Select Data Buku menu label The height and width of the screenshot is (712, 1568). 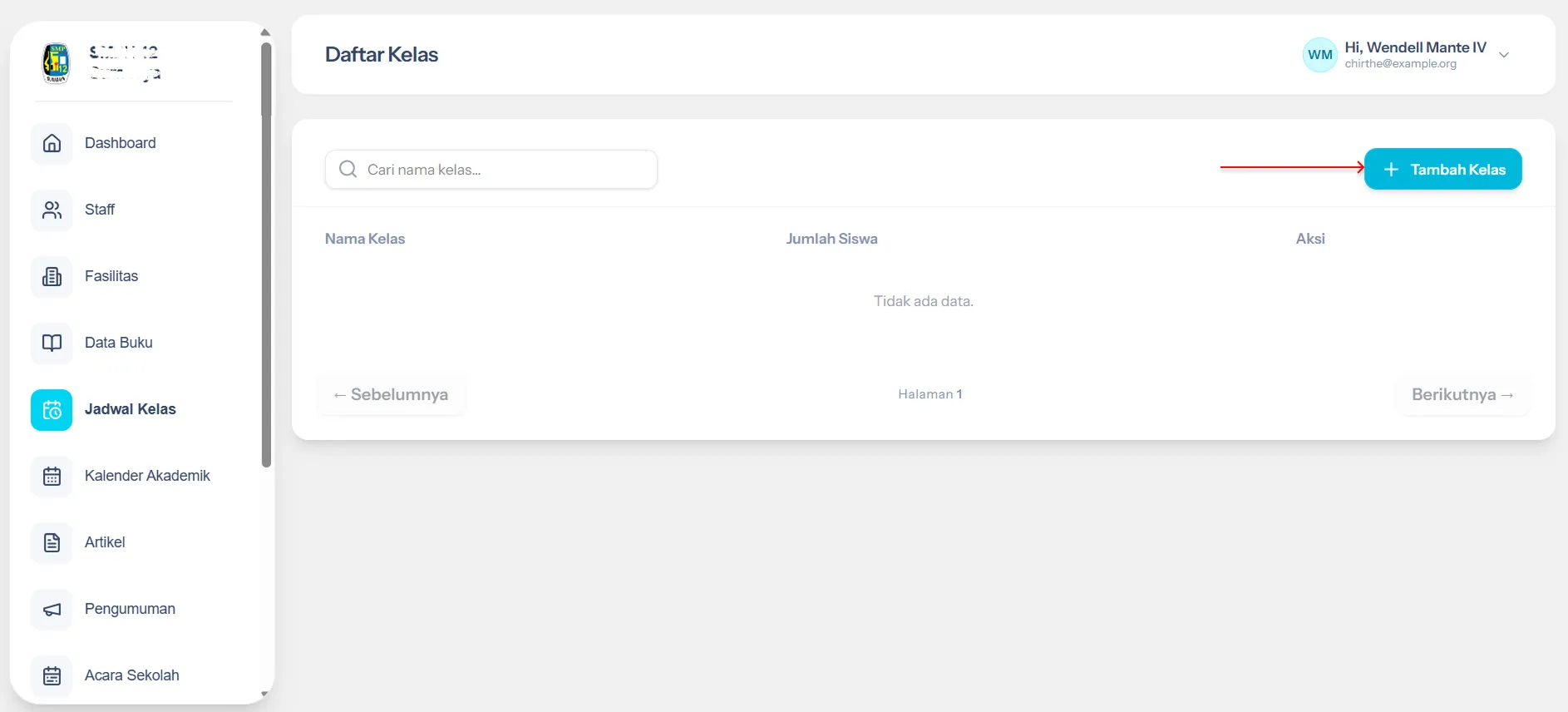pos(119,343)
